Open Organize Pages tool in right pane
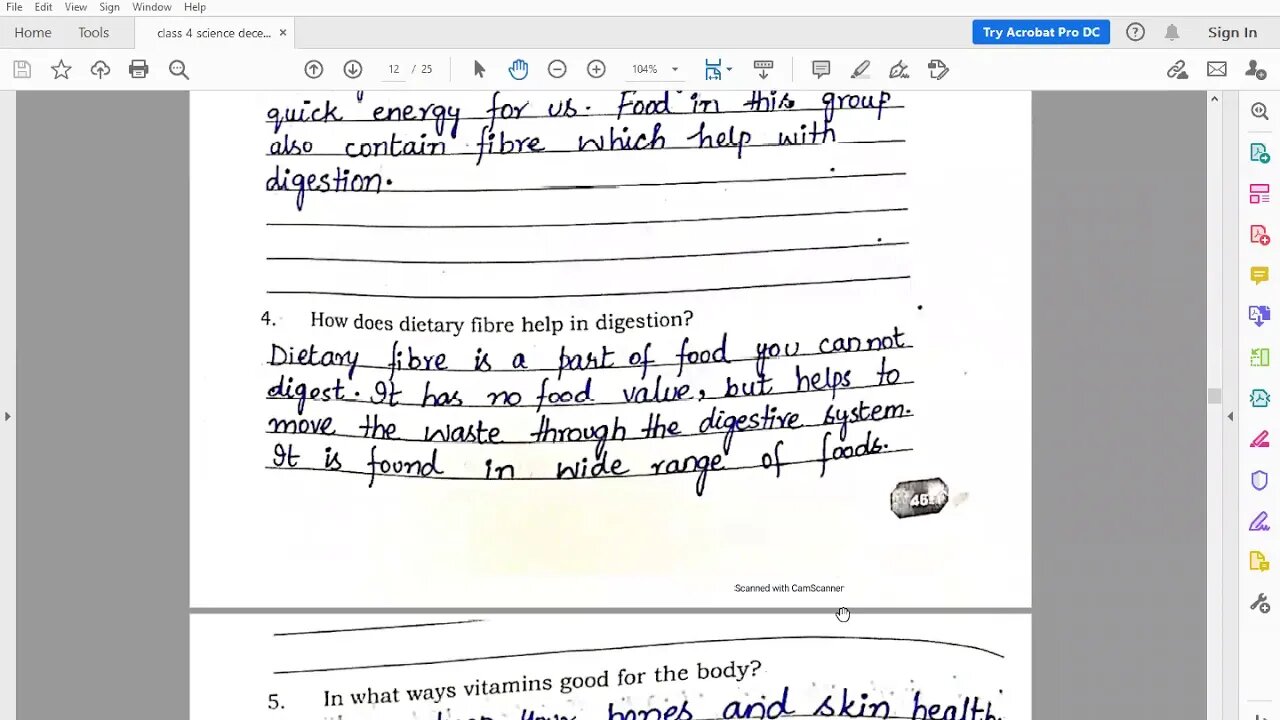This screenshot has width=1280, height=720. click(1260, 194)
